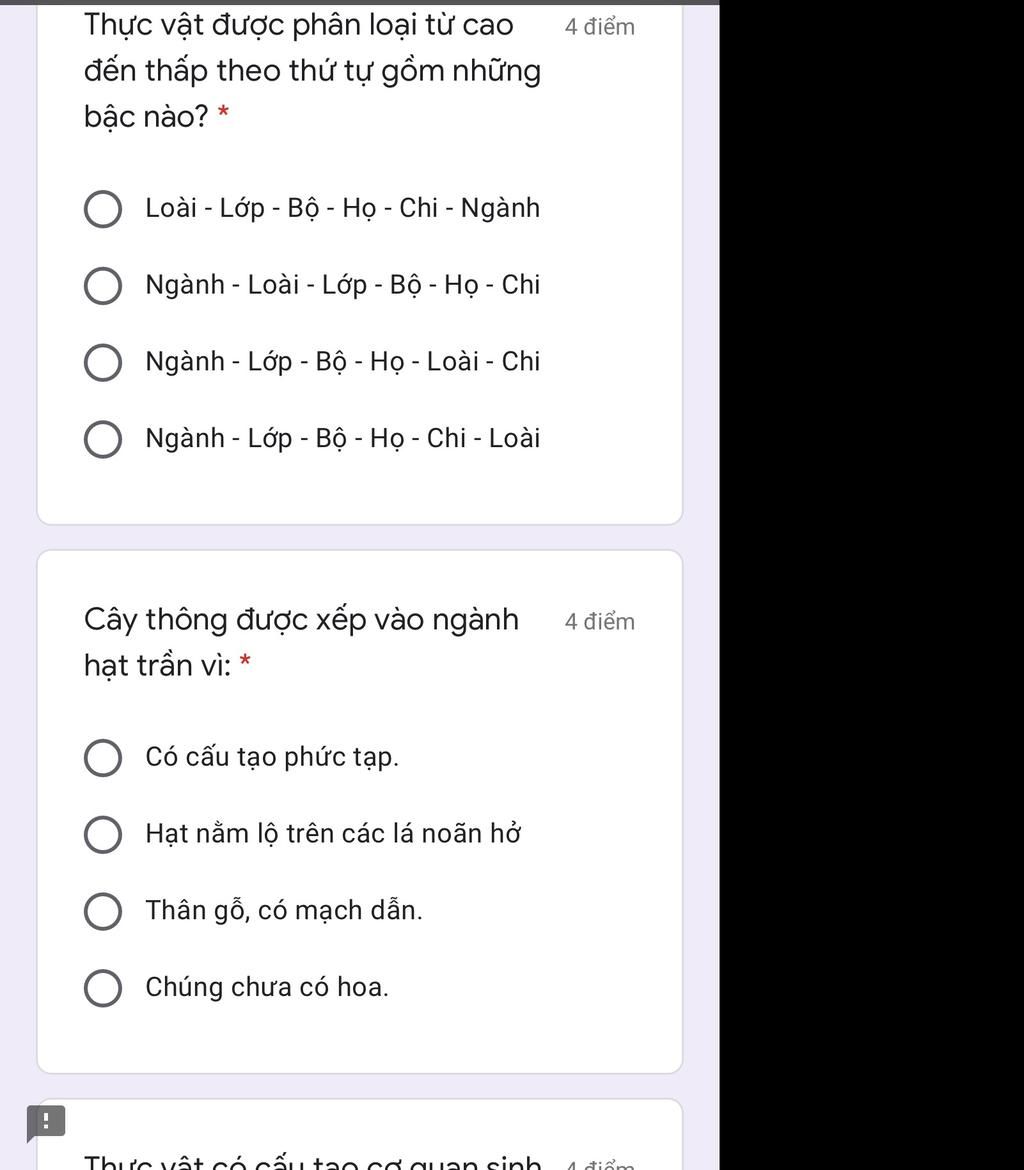
Task: Pick radio circle beside 'Thân gỗ, có mạch dẫn.'
Action: (102, 911)
